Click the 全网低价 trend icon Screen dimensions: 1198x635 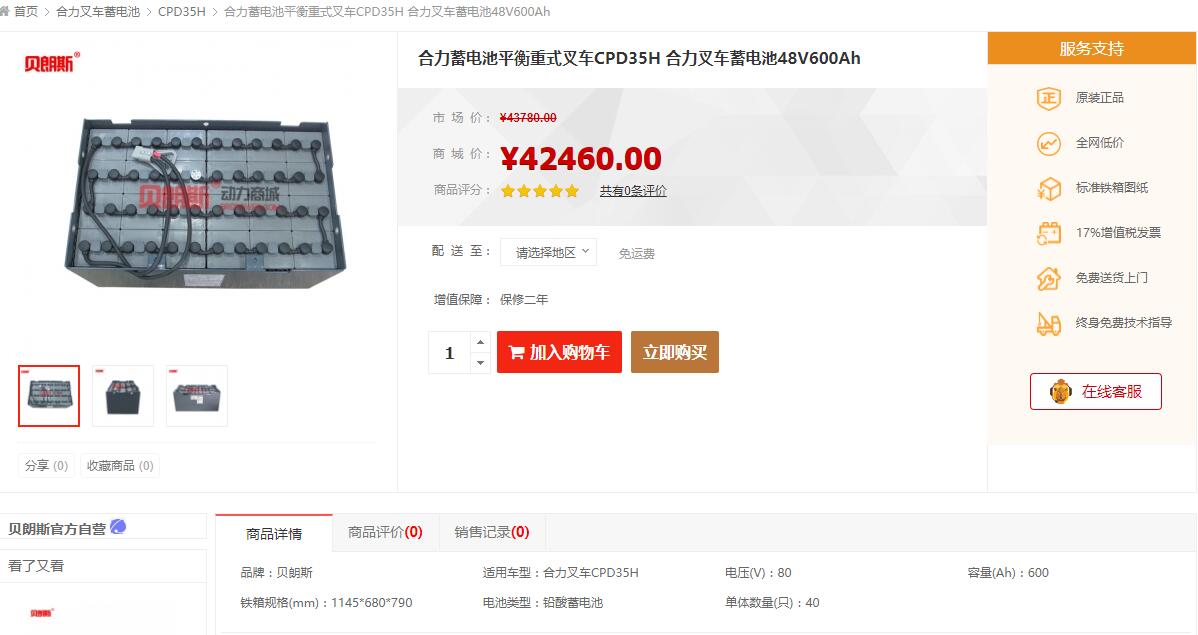[x=1048, y=143]
